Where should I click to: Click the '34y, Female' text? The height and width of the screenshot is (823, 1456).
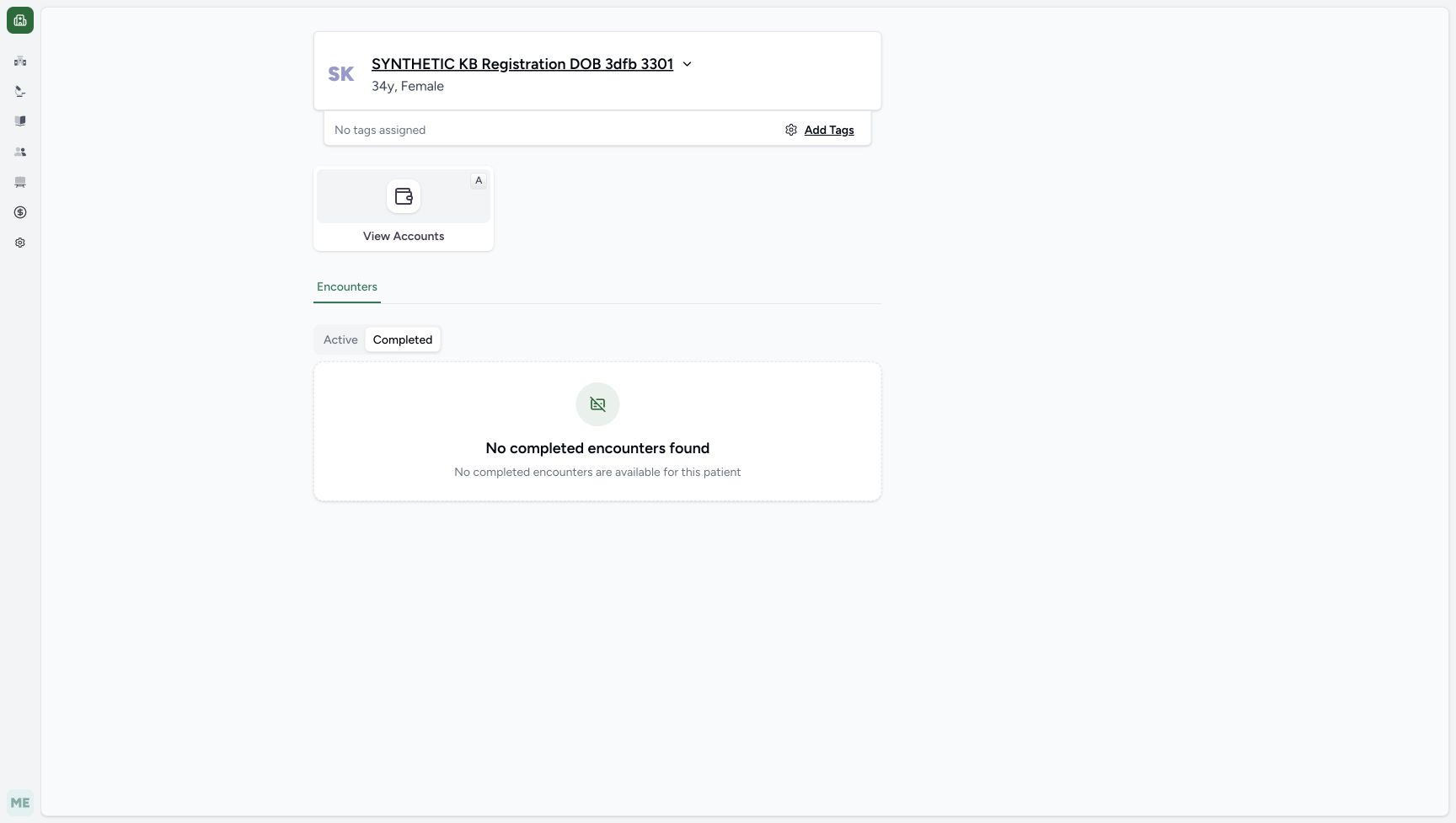[408, 86]
